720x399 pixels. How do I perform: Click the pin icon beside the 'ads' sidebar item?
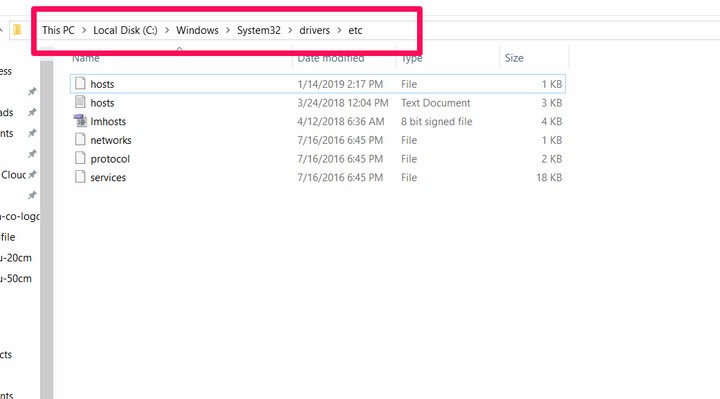pos(32,112)
